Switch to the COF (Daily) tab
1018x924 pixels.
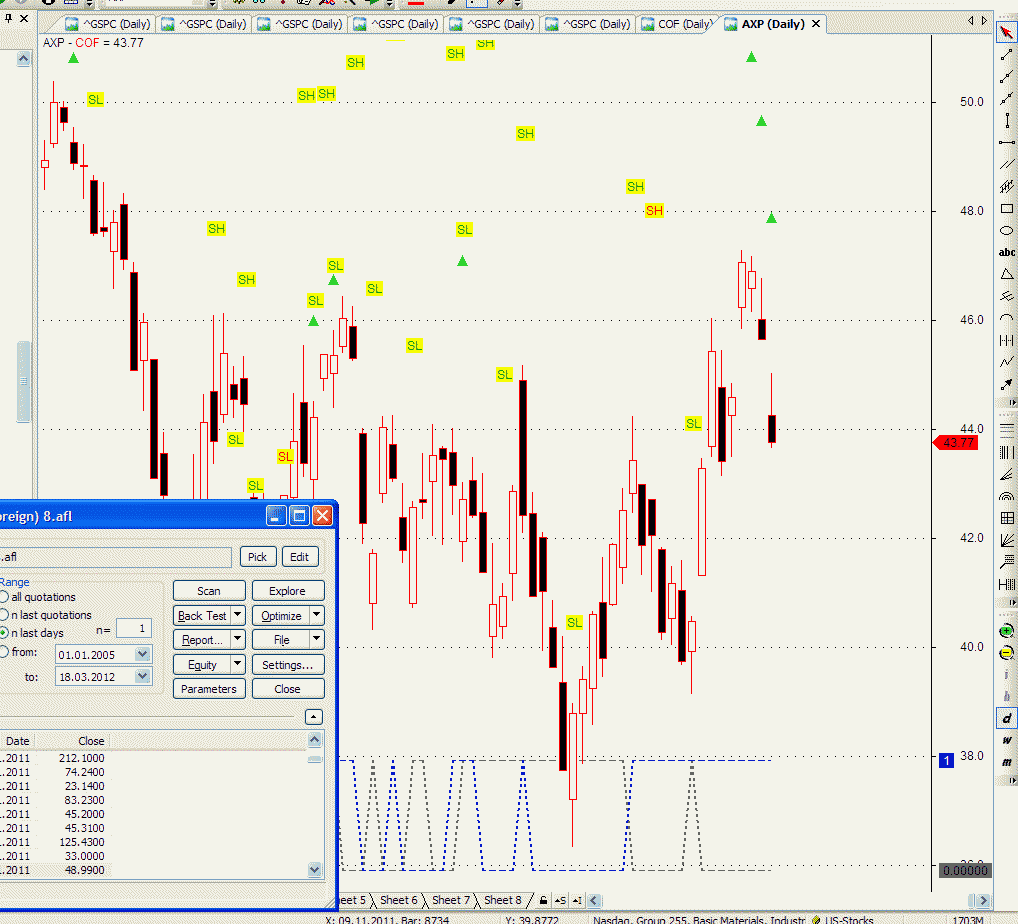coord(677,24)
